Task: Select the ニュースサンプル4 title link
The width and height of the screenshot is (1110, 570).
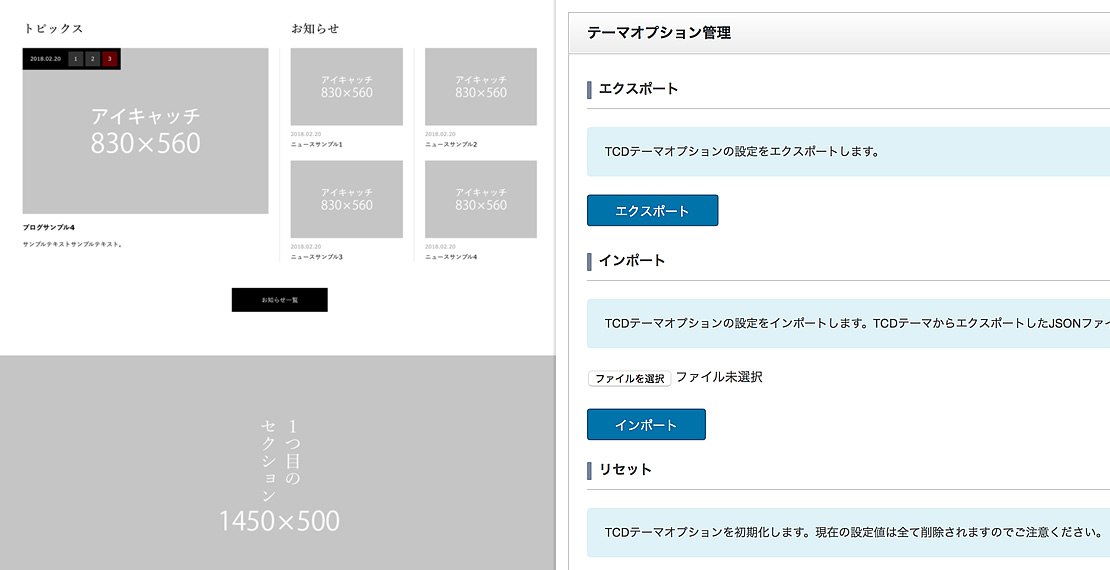Action: (x=451, y=257)
